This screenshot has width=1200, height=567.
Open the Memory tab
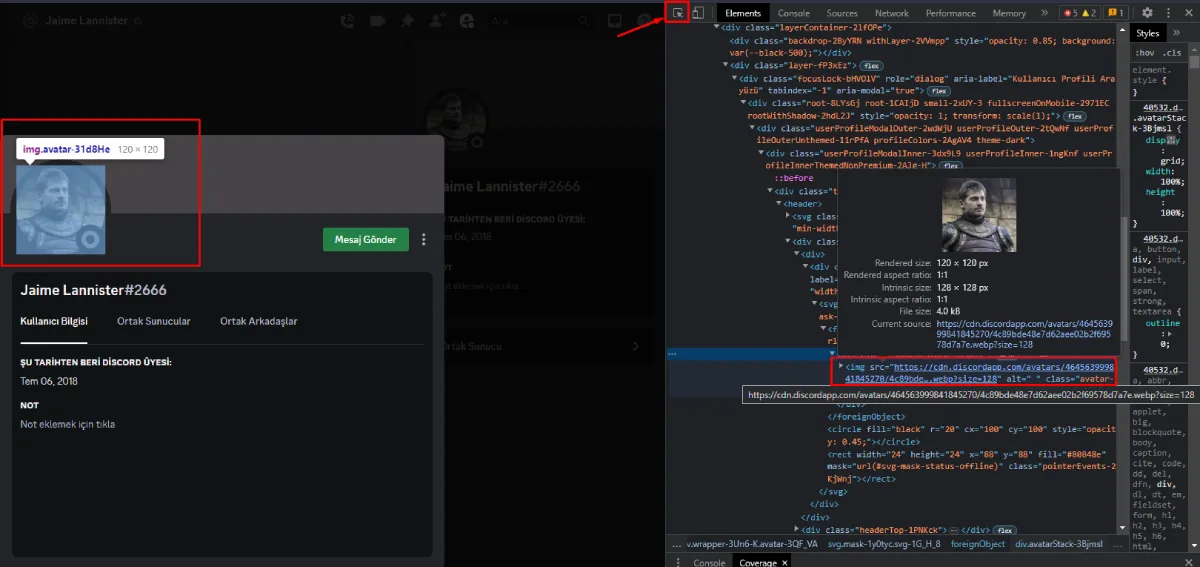1009,13
